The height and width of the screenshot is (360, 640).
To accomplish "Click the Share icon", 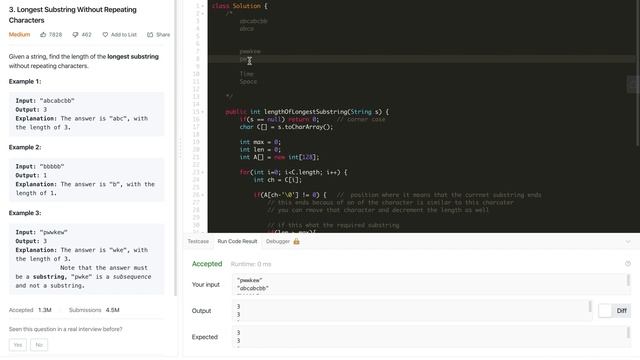I will (x=150, y=35).
